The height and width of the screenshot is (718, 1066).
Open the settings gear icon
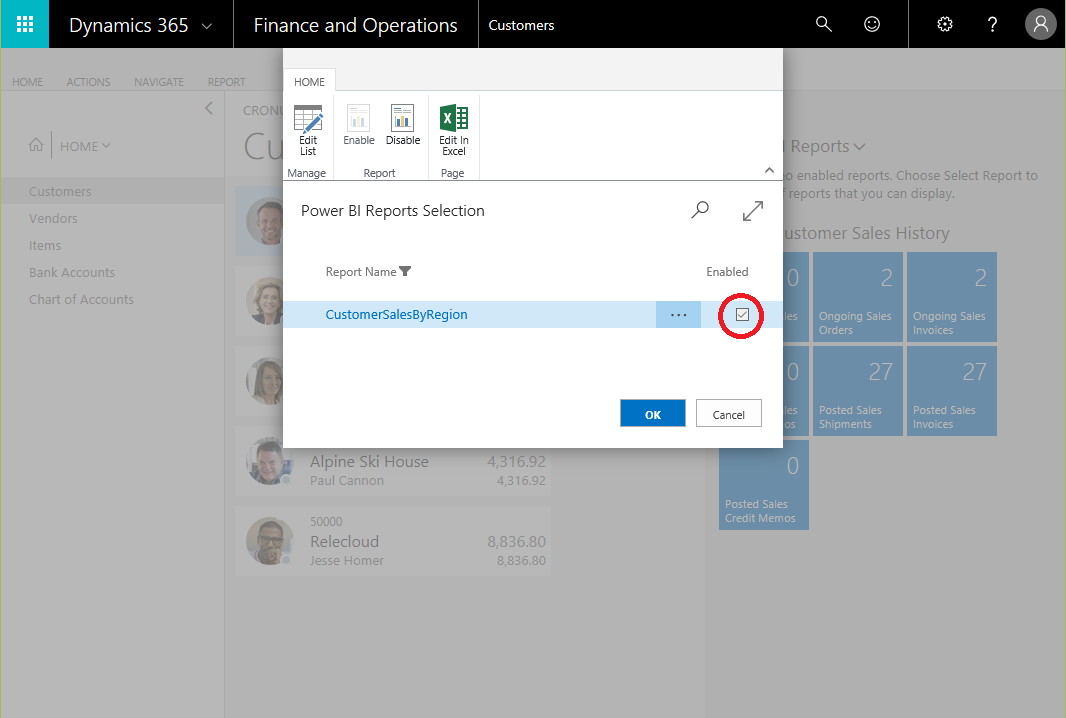point(944,24)
